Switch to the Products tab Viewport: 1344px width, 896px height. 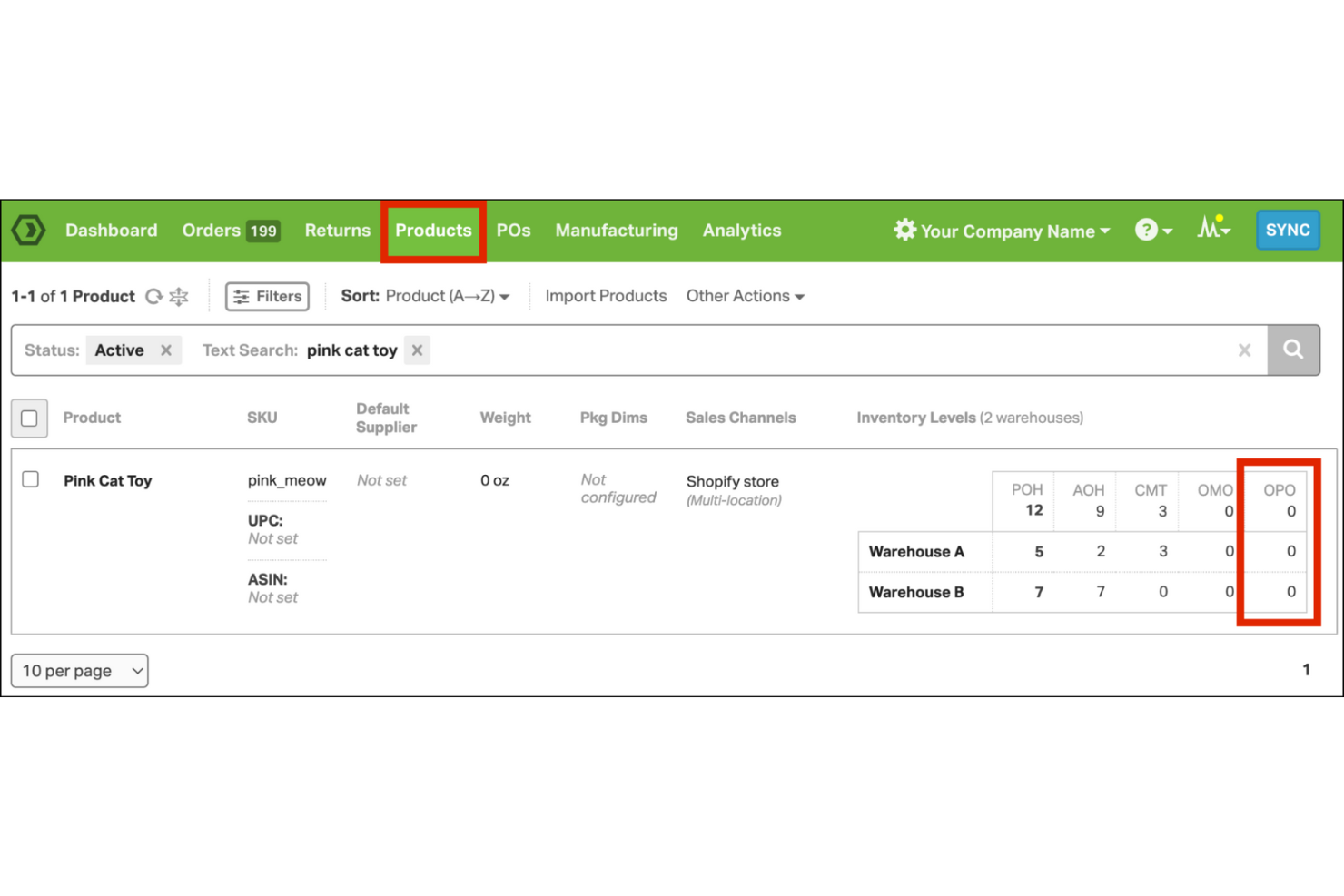tap(433, 230)
